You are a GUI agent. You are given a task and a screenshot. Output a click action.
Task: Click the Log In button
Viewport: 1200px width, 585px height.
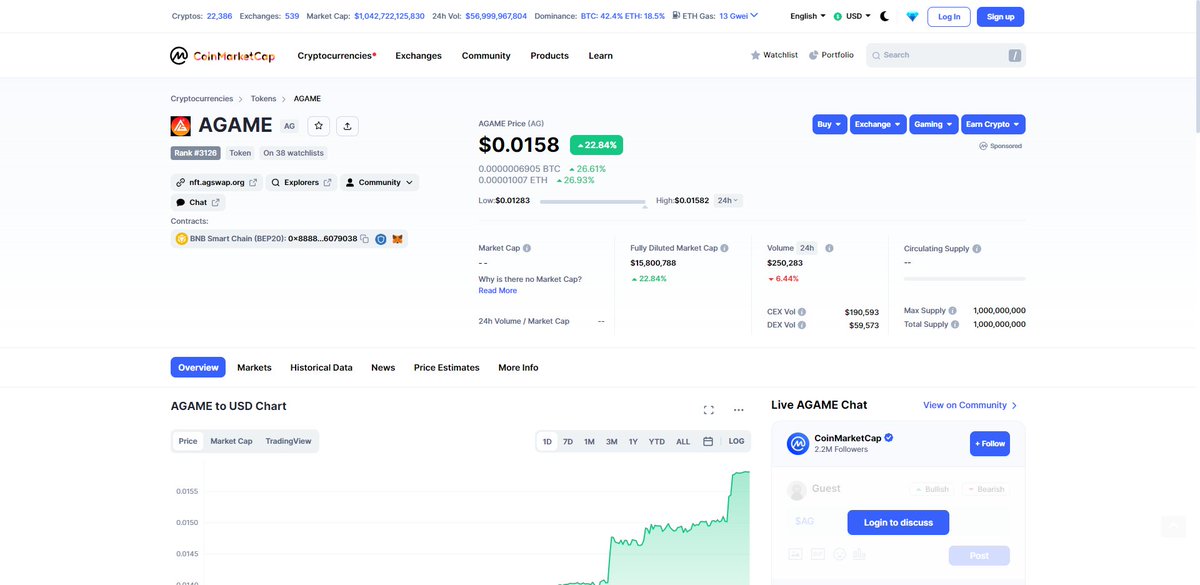pyautogui.click(x=949, y=17)
